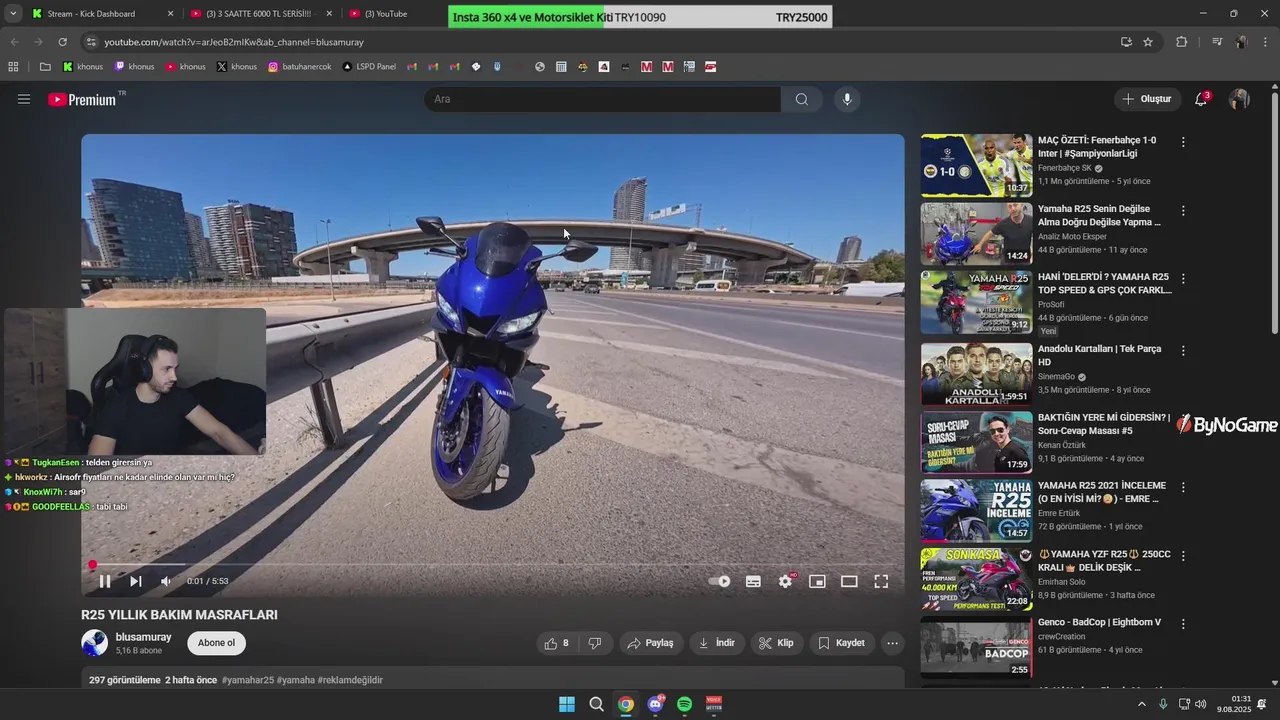
Task: Click the YouTube URL address bar
Action: [600, 42]
